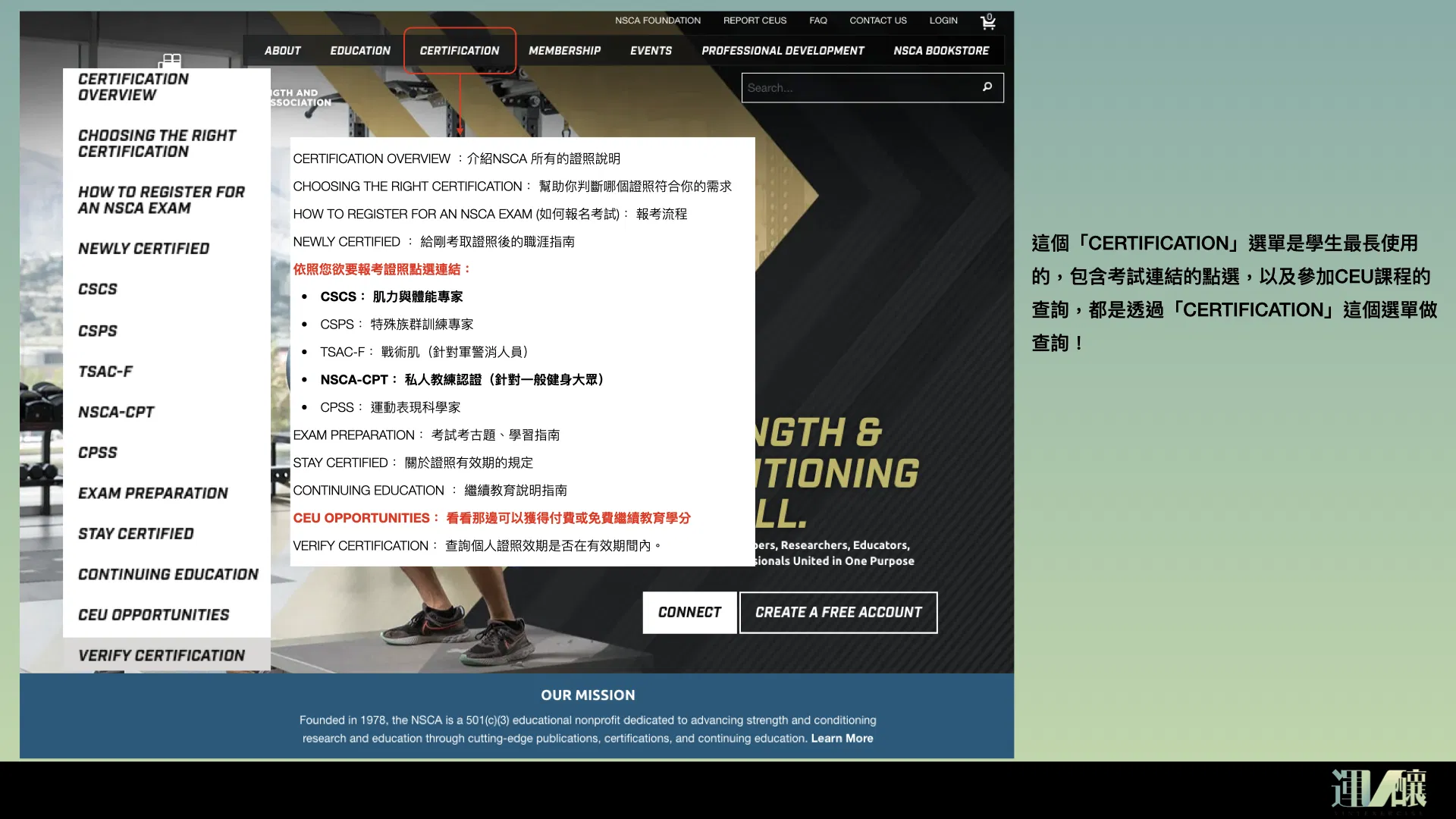Open the PROFESSIONAL DEVELOPMENT menu
Image resolution: width=1456 pixels, height=819 pixels.
pos(783,51)
